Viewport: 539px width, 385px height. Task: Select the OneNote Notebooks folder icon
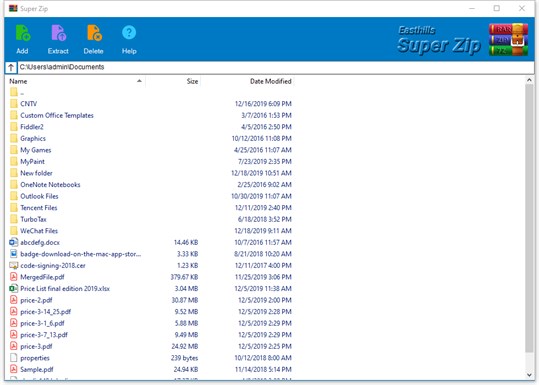(14, 184)
